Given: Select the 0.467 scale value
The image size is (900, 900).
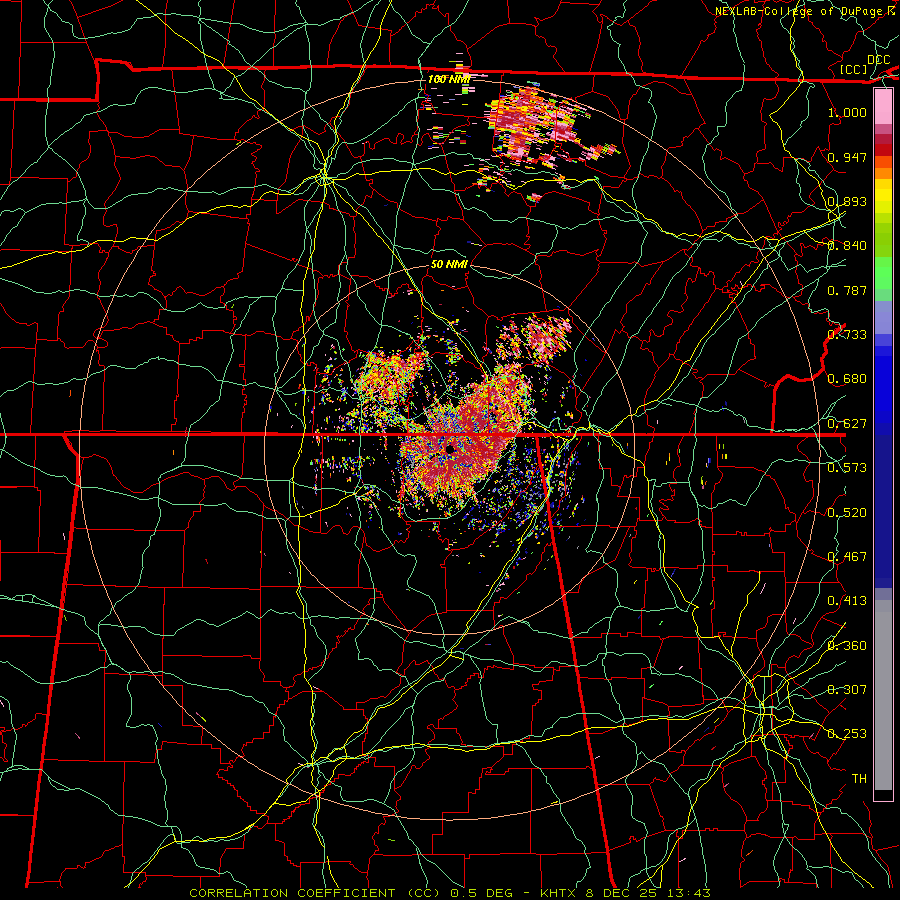Looking at the screenshot, I should tap(847, 557).
